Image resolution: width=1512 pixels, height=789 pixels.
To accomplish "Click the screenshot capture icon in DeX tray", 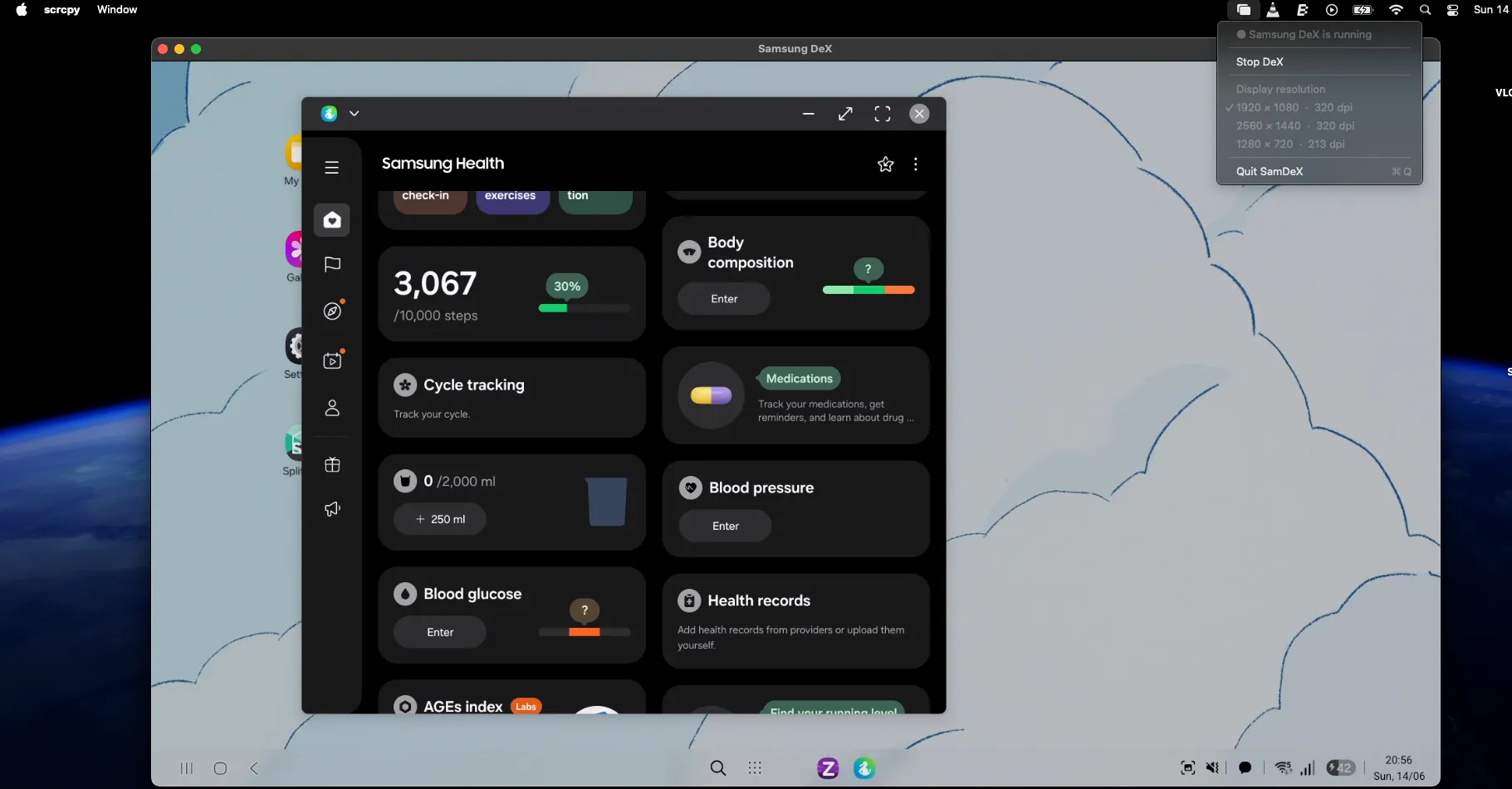I will (1188, 768).
